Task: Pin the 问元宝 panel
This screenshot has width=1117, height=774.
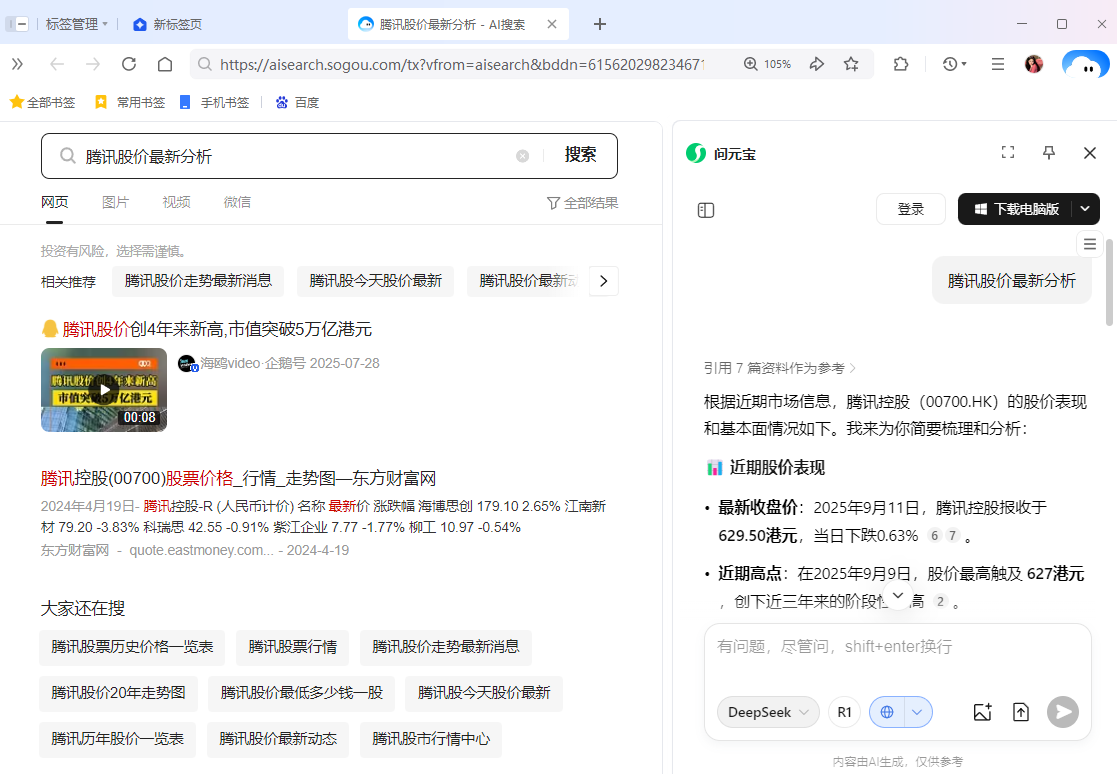Action: click(x=1048, y=152)
